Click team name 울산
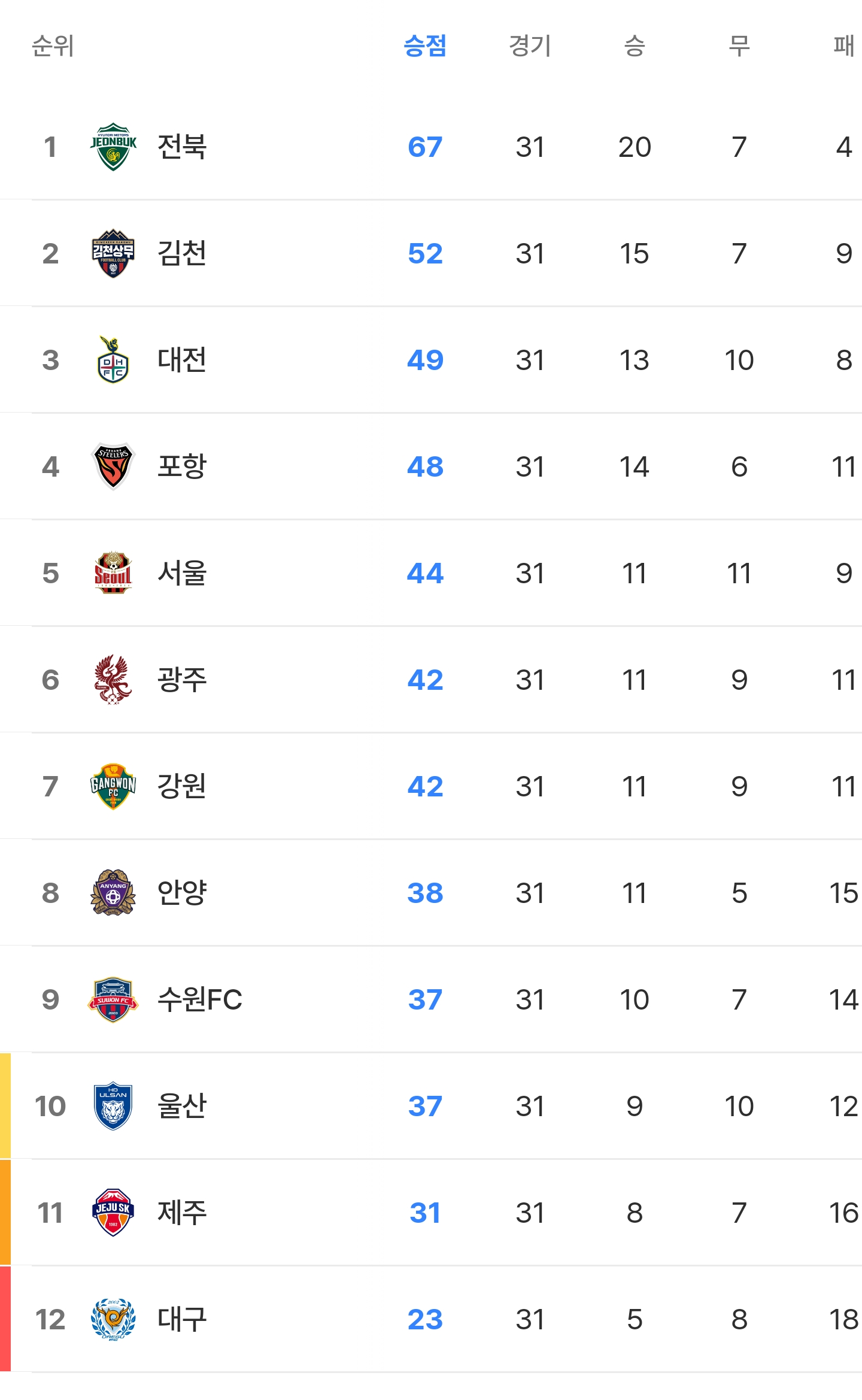 [x=182, y=1106]
